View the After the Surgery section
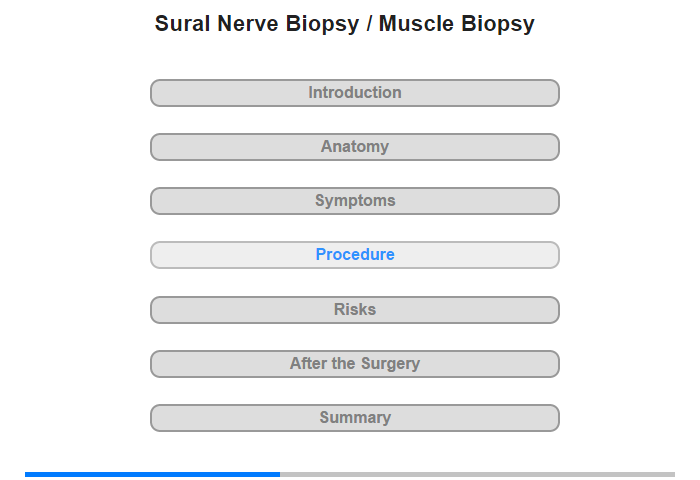This screenshot has width=700, height=480. click(354, 364)
